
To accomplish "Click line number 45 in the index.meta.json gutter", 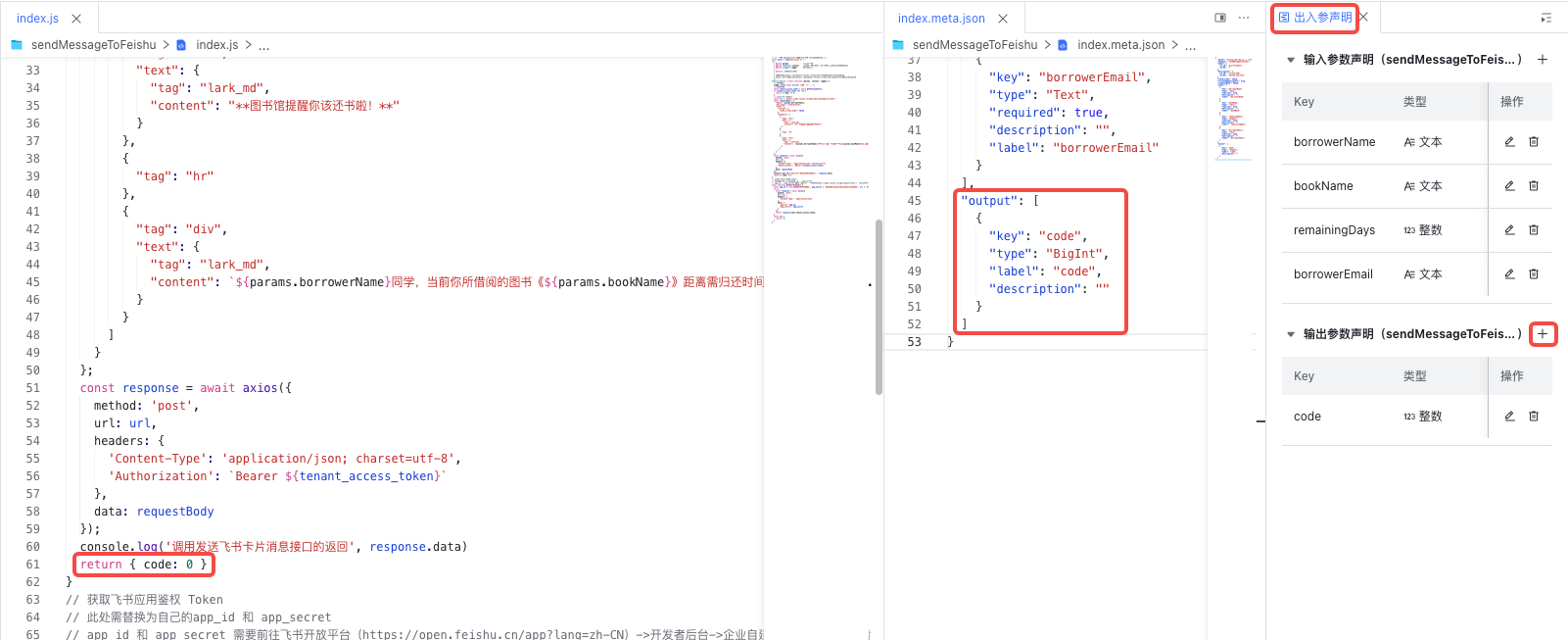I will [914, 201].
